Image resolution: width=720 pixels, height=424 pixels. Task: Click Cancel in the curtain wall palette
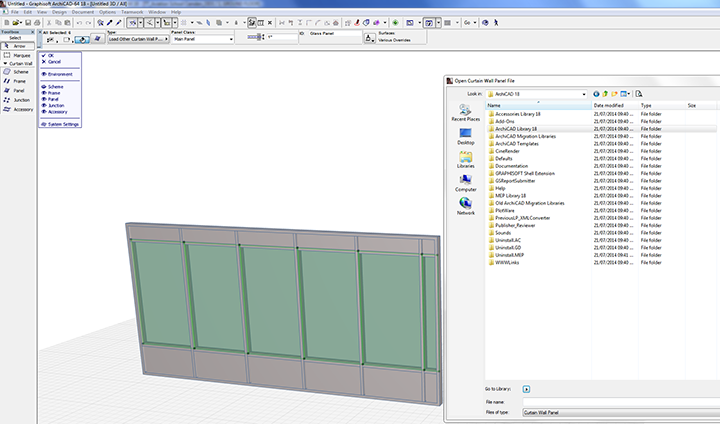(53, 62)
